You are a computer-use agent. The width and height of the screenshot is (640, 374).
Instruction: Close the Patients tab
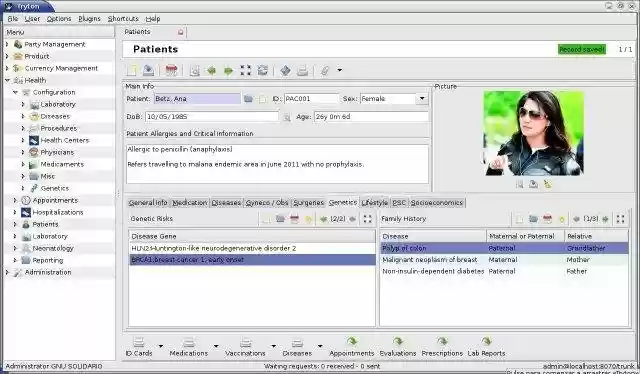(x=180, y=32)
